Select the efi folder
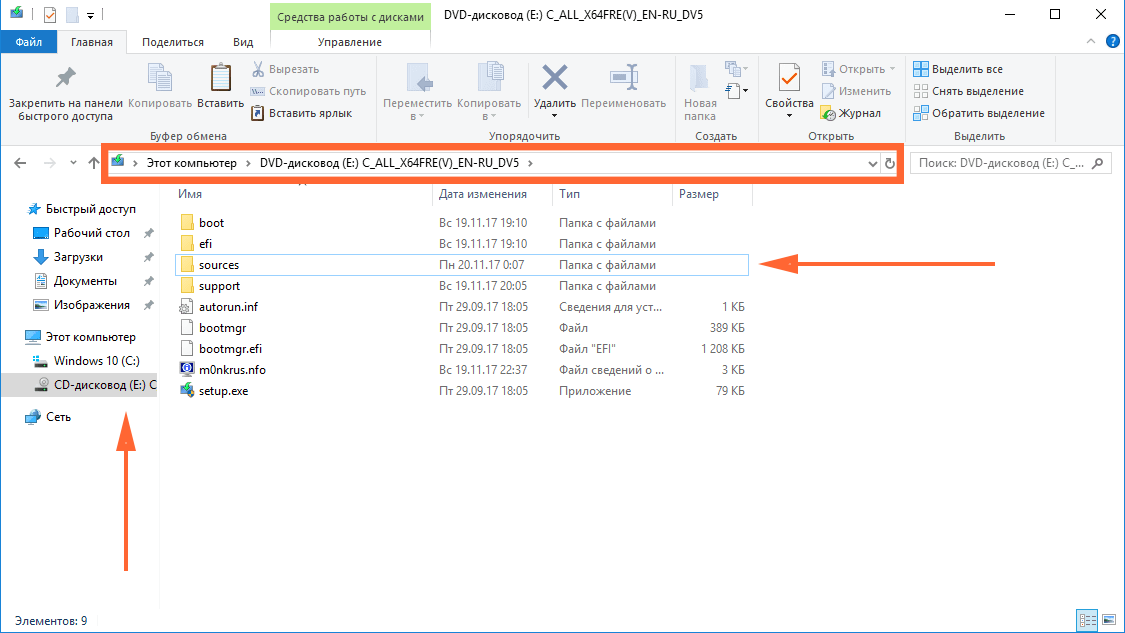The image size is (1125, 633). tap(461, 244)
